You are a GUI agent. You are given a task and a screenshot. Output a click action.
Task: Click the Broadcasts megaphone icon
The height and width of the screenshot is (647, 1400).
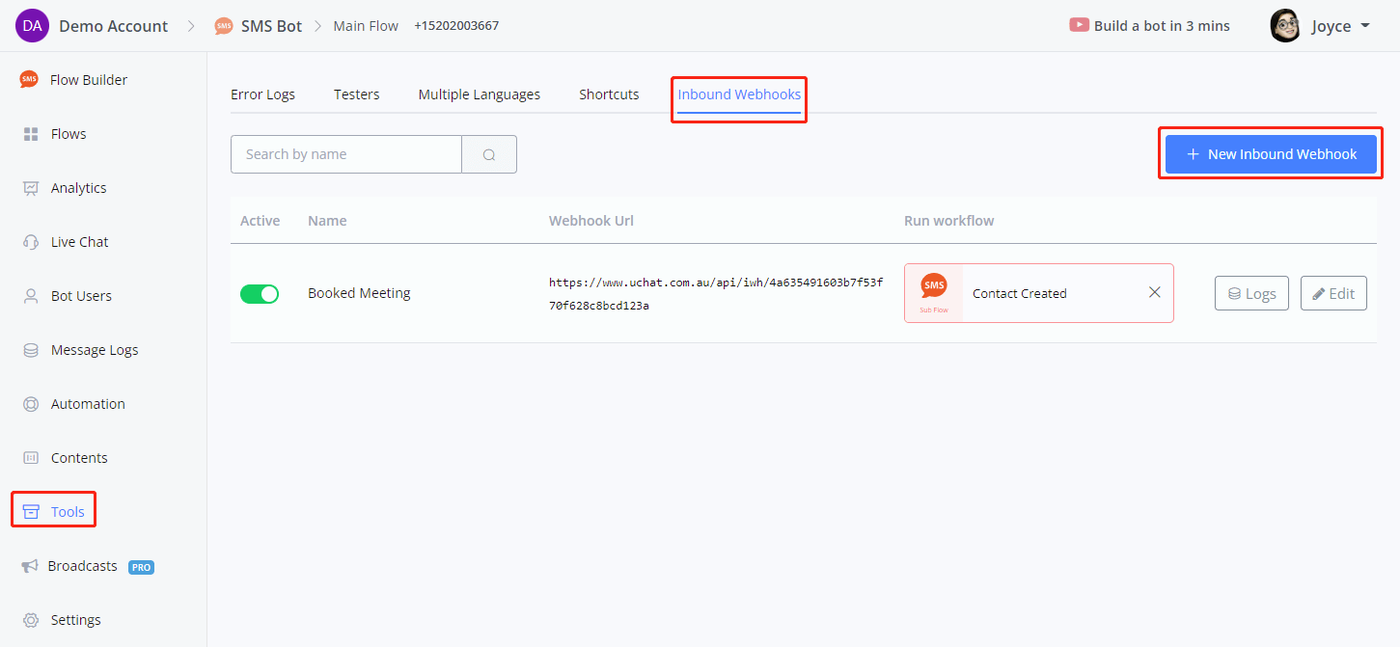coord(30,566)
